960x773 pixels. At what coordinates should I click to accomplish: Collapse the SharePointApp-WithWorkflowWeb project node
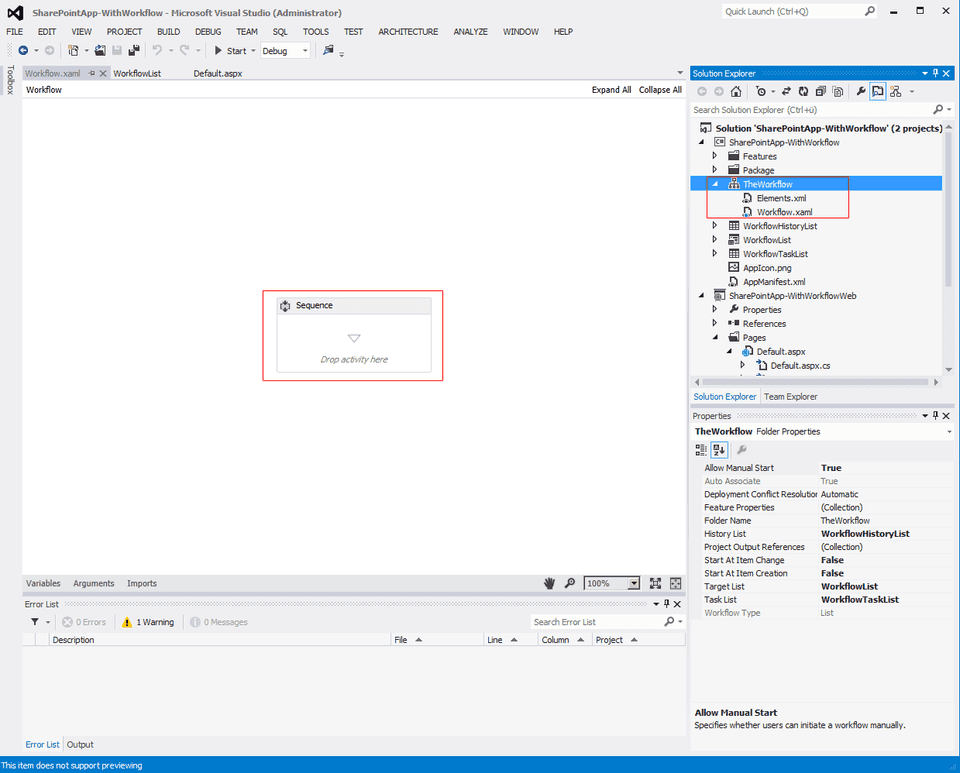pyautogui.click(x=701, y=295)
